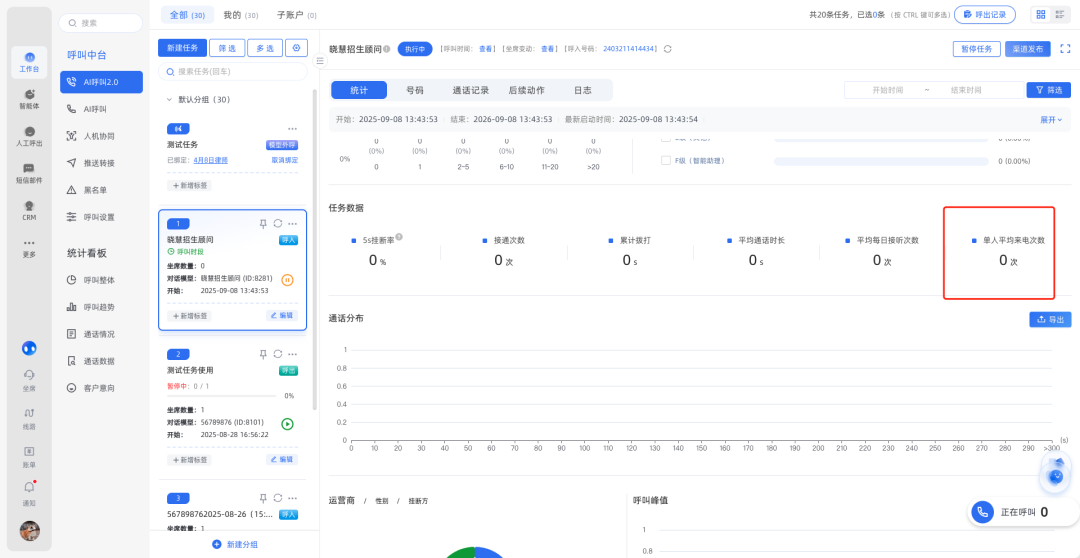
Task: Pause the 晓慧招生顾问 task with orange pause icon
Action: (287, 280)
